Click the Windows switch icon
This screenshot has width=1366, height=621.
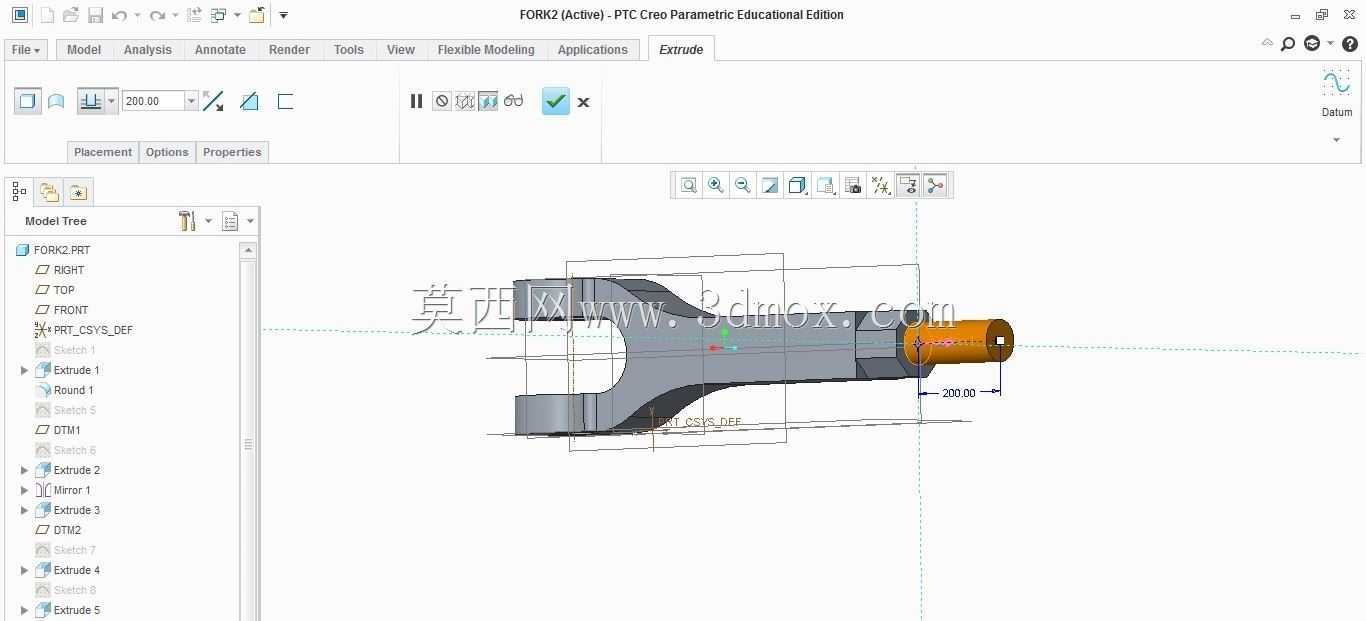click(219, 15)
